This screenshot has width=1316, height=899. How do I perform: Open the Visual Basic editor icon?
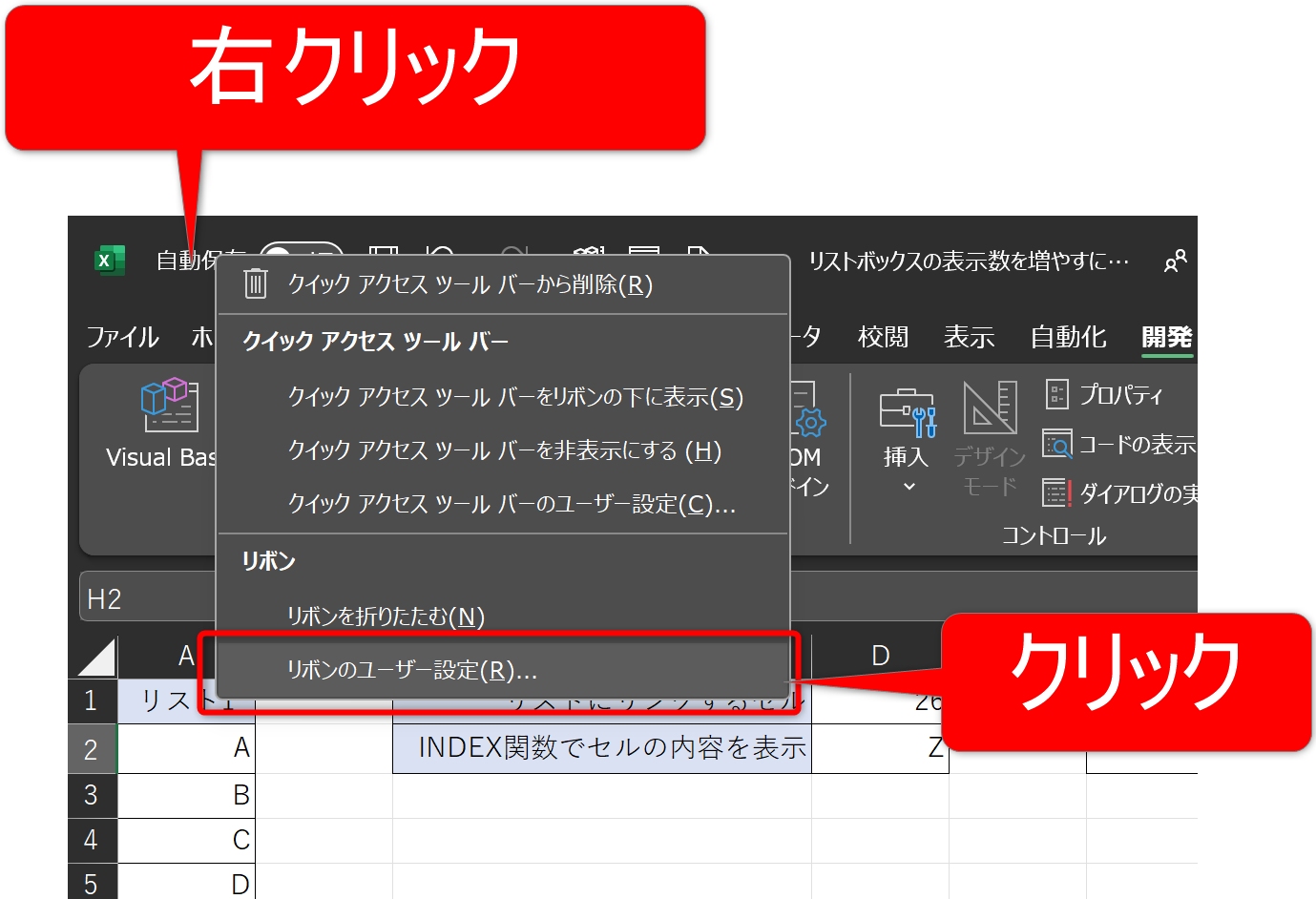(169, 406)
